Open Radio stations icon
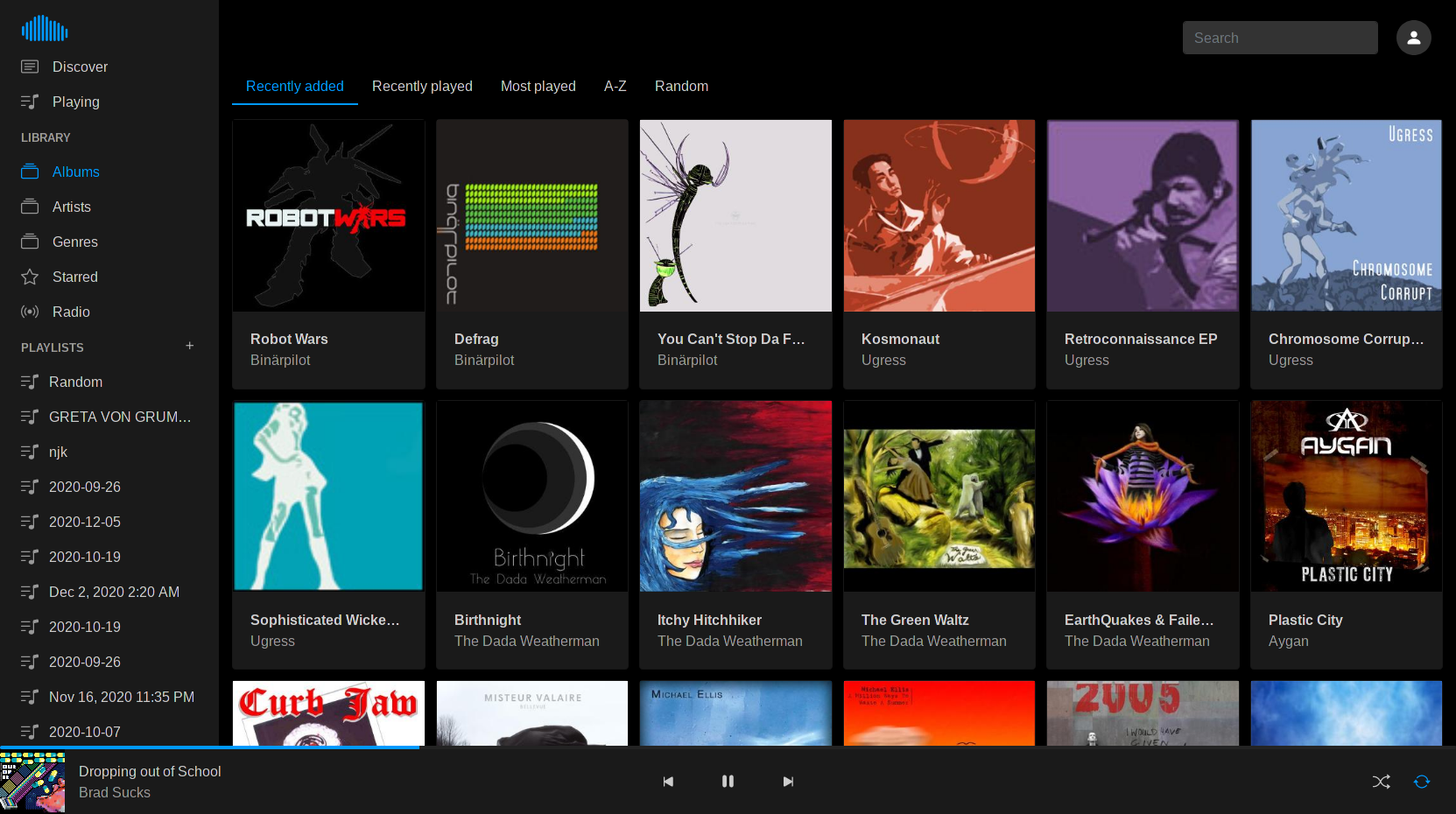 [x=30, y=312]
